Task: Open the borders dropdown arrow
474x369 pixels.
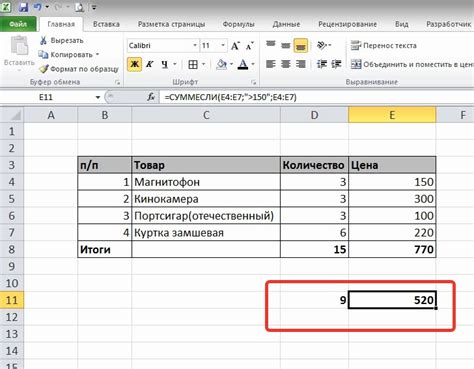Action: click(x=203, y=64)
